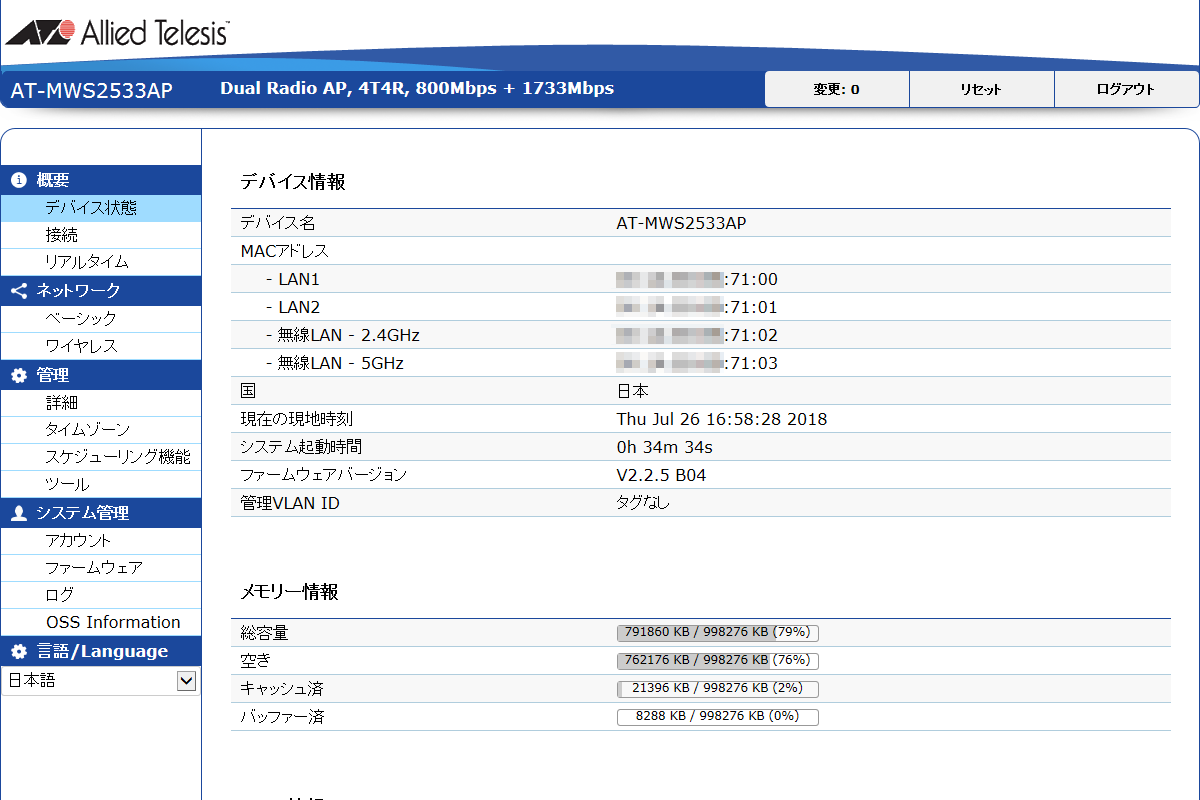Click the 管理VLAN ID row label
Image resolution: width=1200 pixels, height=800 pixels.
pyautogui.click(x=290, y=503)
